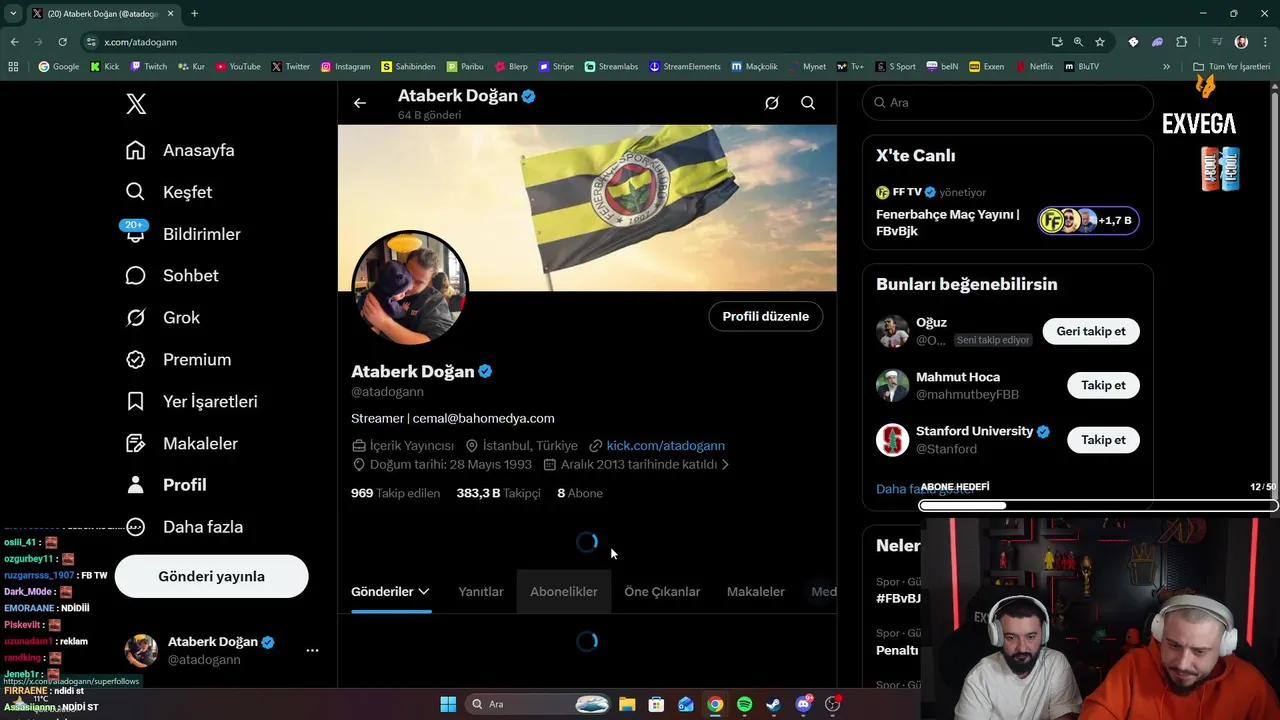Switch to the Yanıtlar tab
1280x720 pixels.
(x=481, y=592)
